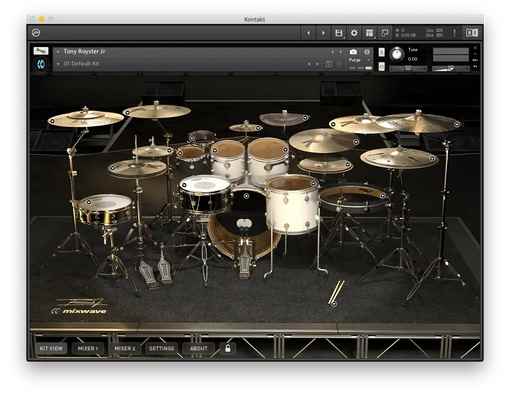Toggle the rack view layout icon
The image size is (507, 393).
click(x=369, y=33)
